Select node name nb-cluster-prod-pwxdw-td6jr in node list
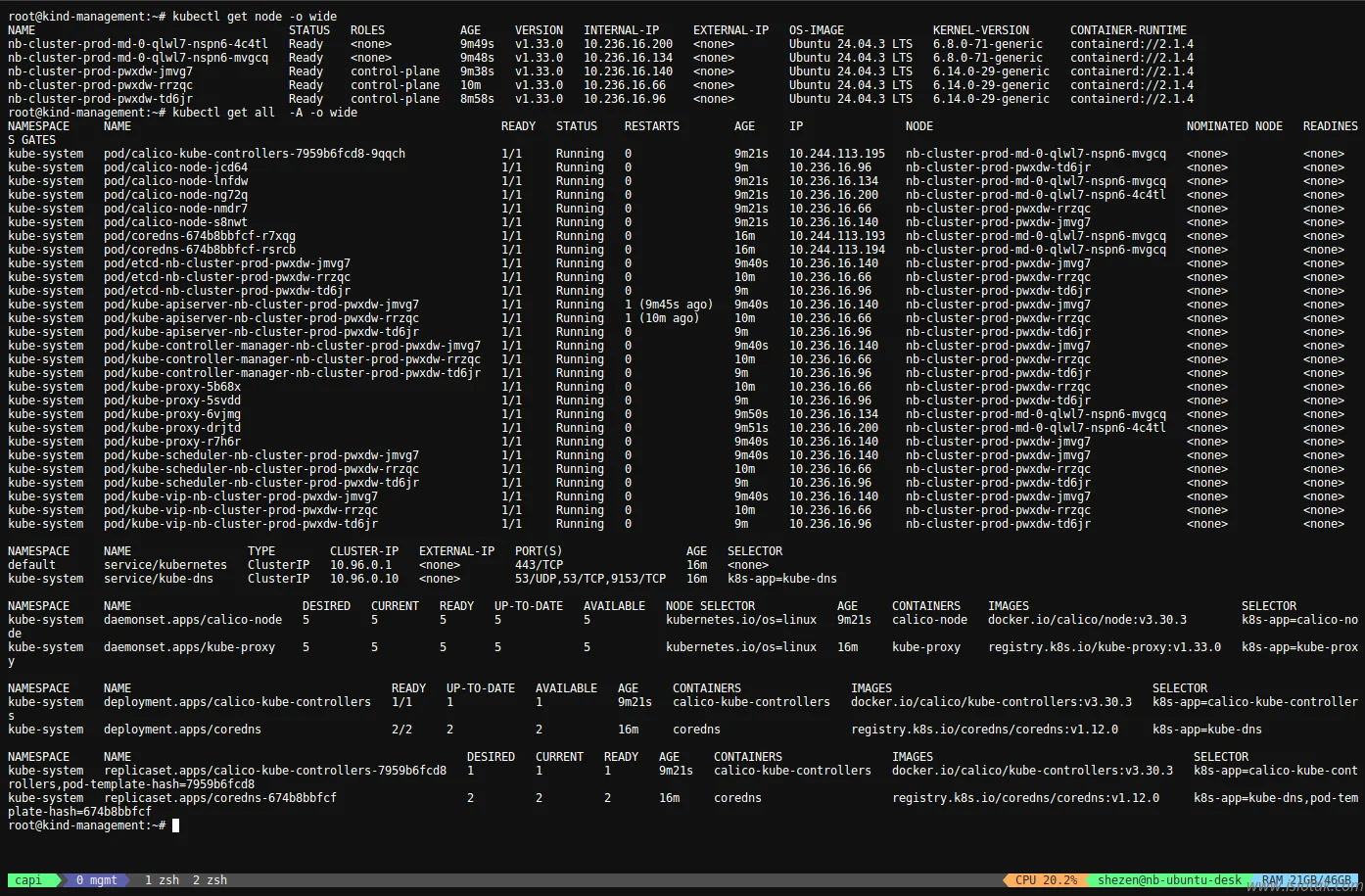Viewport: 1365px width, 896px height. click(x=101, y=99)
